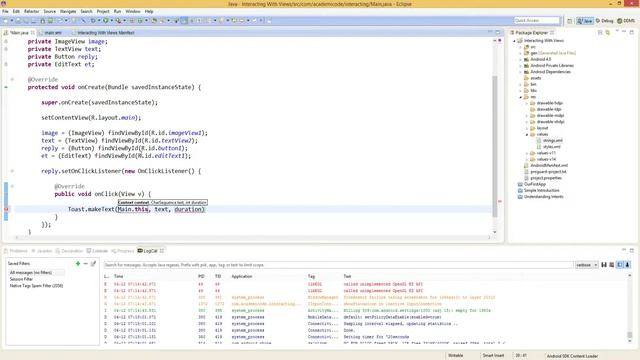This screenshot has height=360, width=640.
Task: Toggle code fold at reply.setOnClickListener line
Action: pos(12,171)
